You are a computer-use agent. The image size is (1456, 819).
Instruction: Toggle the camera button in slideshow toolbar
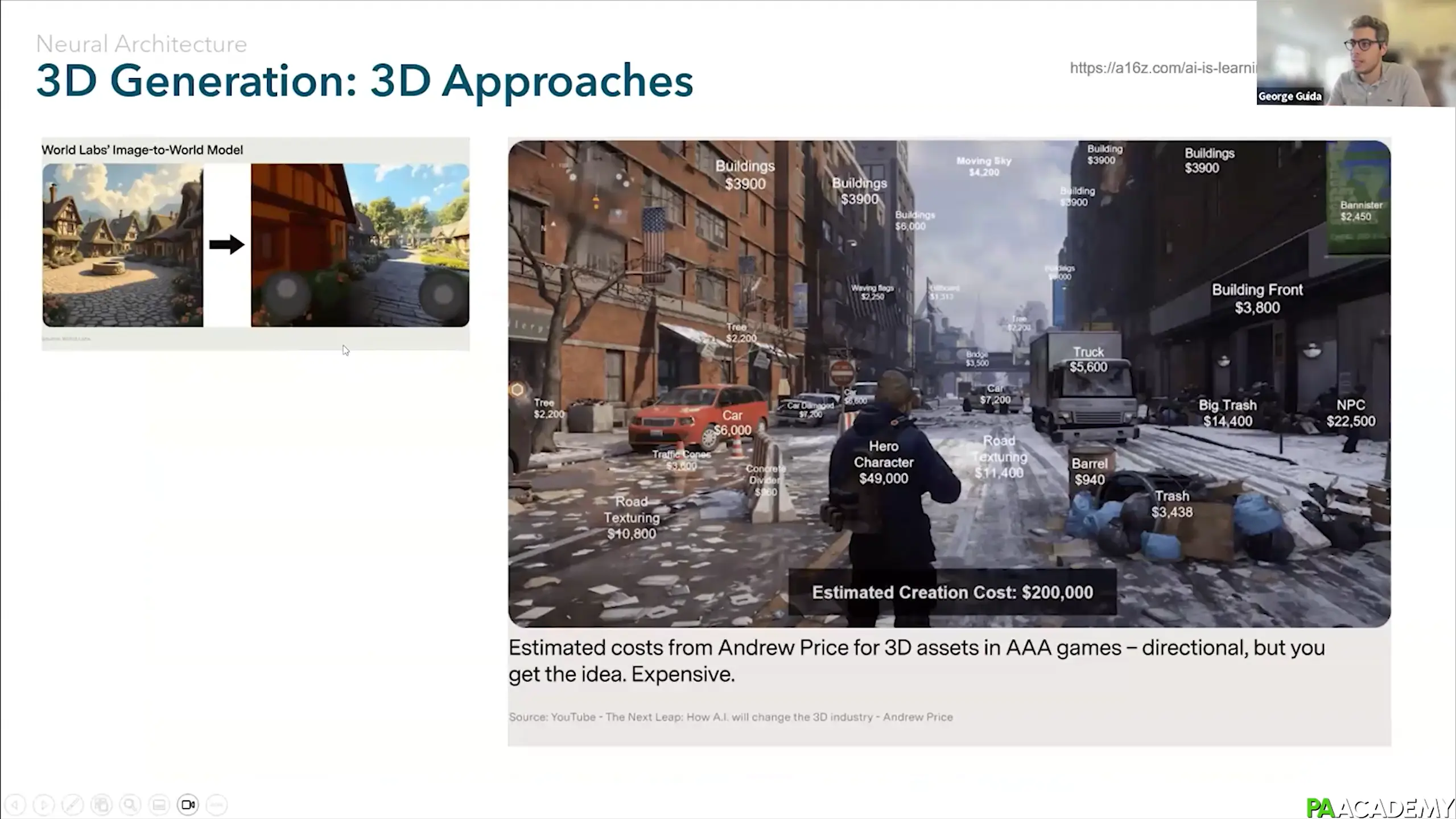coord(188,805)
